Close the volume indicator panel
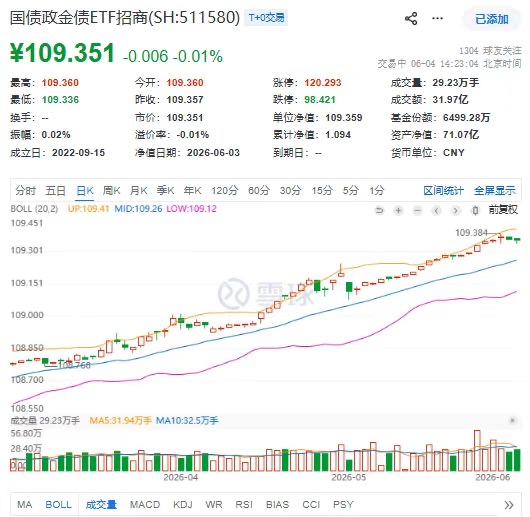The height and width of the screenshot is (517, 530). (x=512, y=420)
